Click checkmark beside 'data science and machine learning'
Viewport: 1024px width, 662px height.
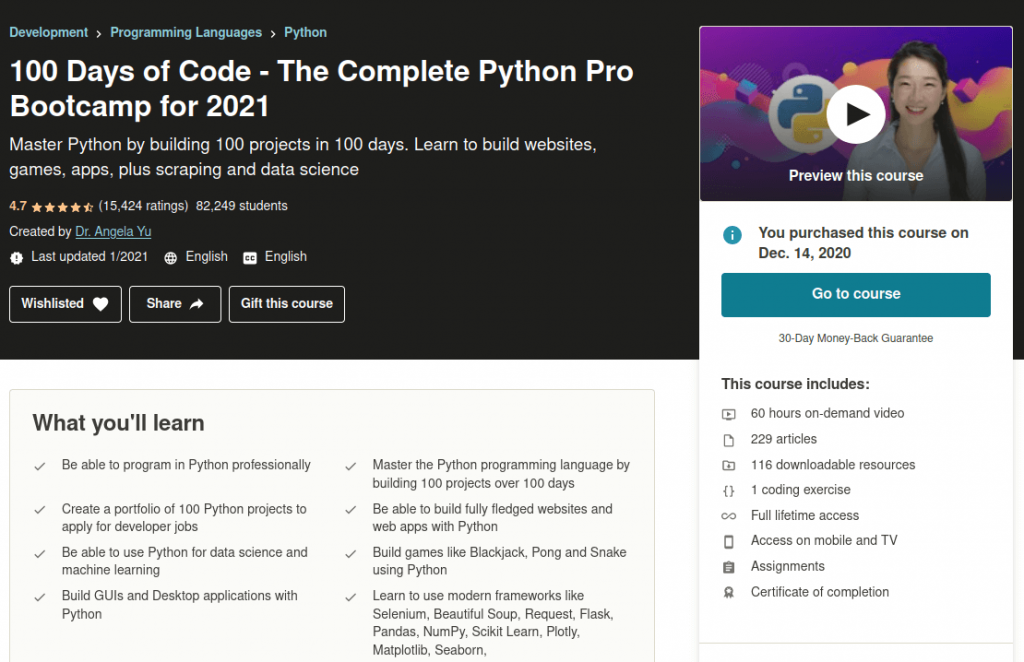click(x=40, y=554)
